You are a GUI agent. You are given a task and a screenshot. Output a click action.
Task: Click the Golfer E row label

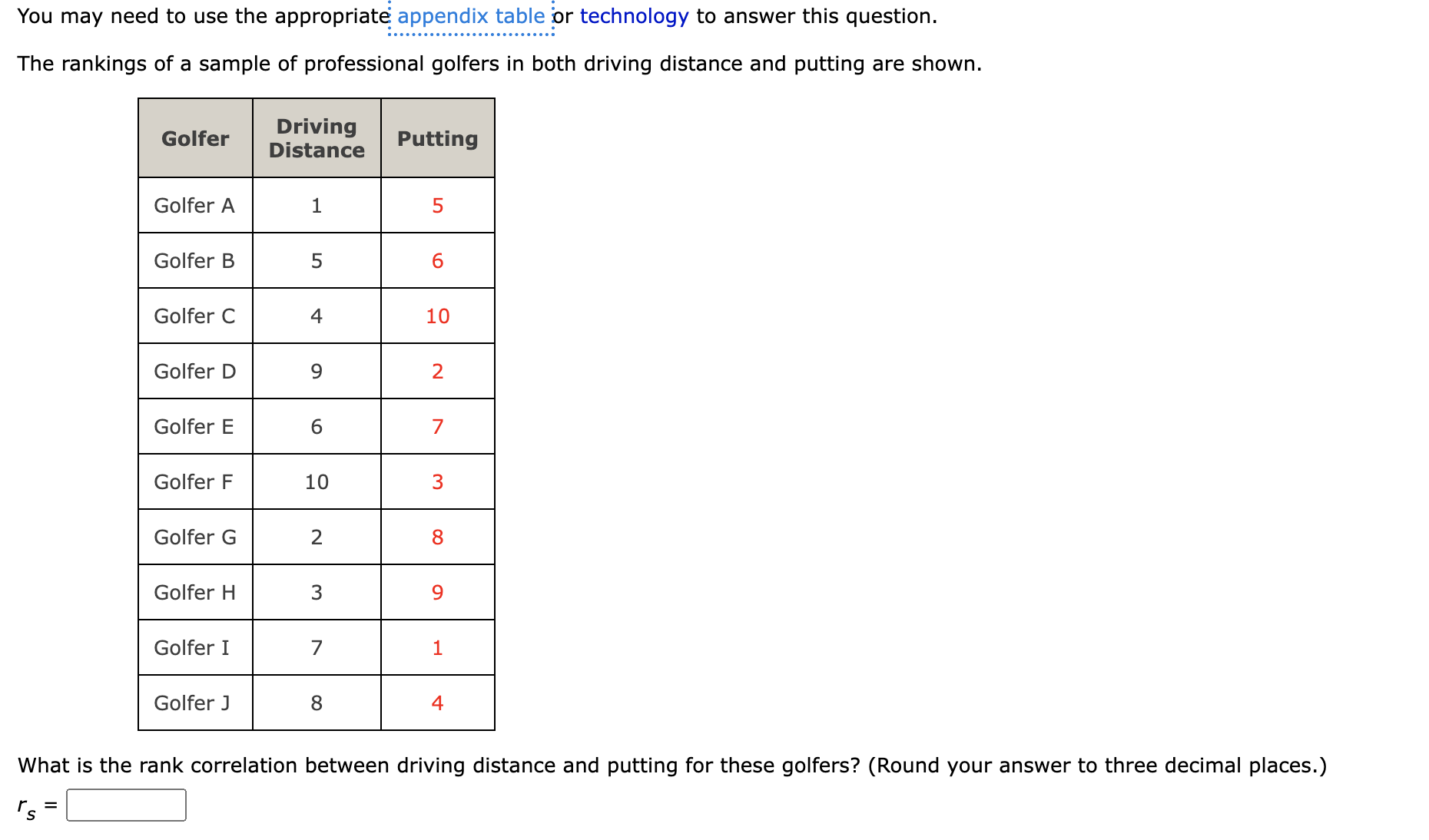(194, 426)
